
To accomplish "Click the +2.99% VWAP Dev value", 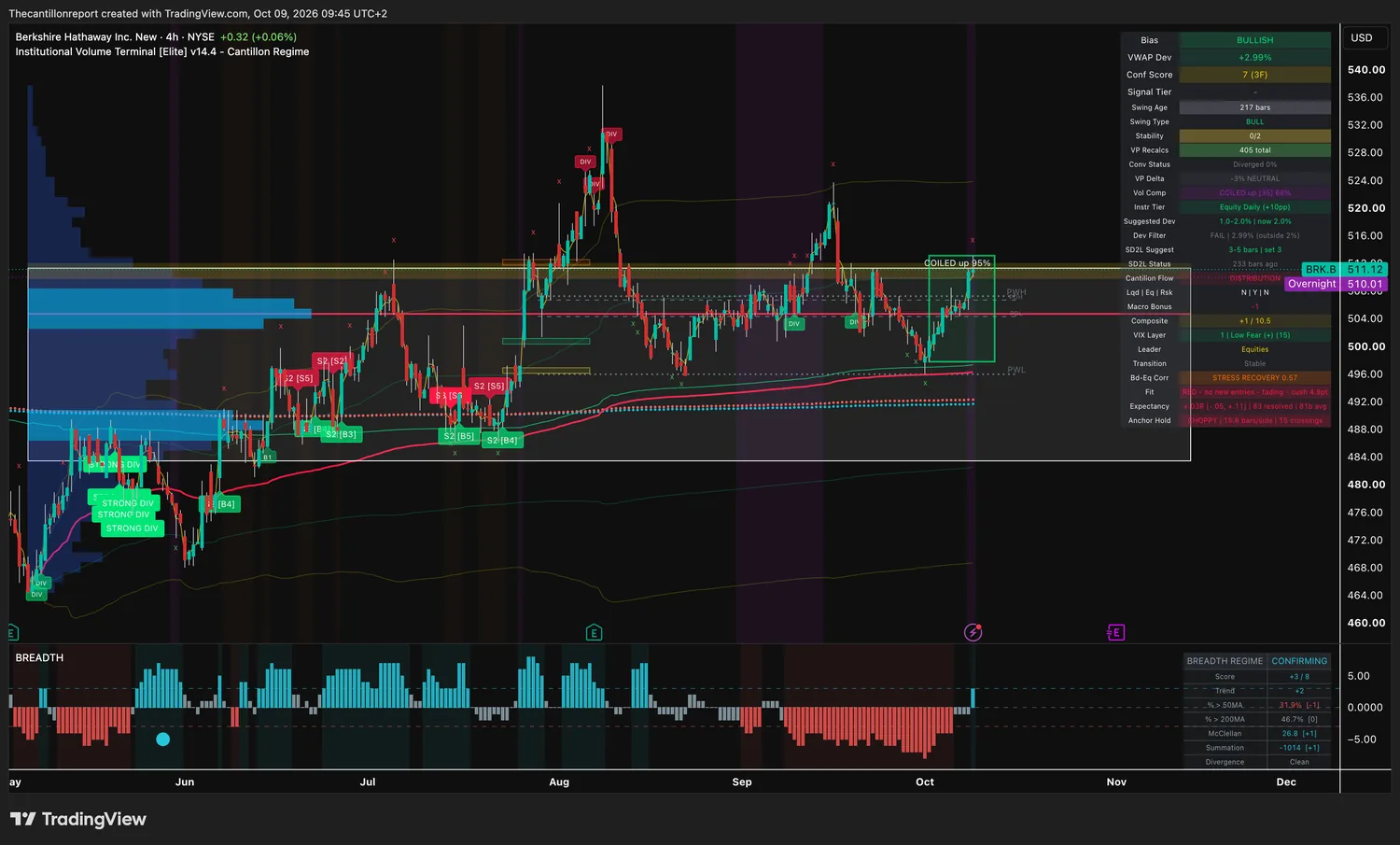I will click(x=1254, y=58).
